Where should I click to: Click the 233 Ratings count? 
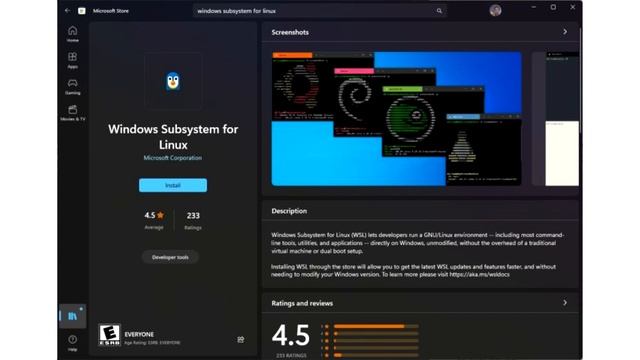pos(193,220)
